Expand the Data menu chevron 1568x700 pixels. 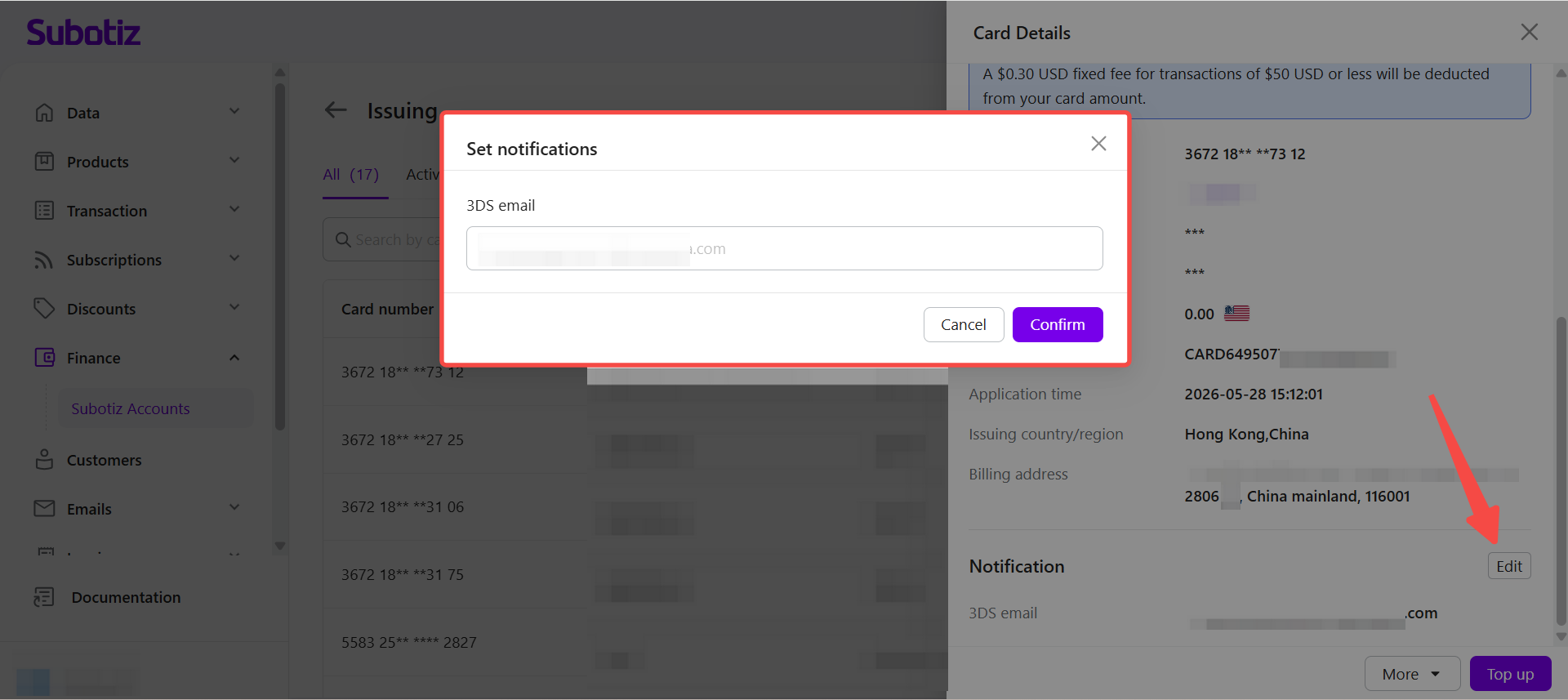pos(234,112)
